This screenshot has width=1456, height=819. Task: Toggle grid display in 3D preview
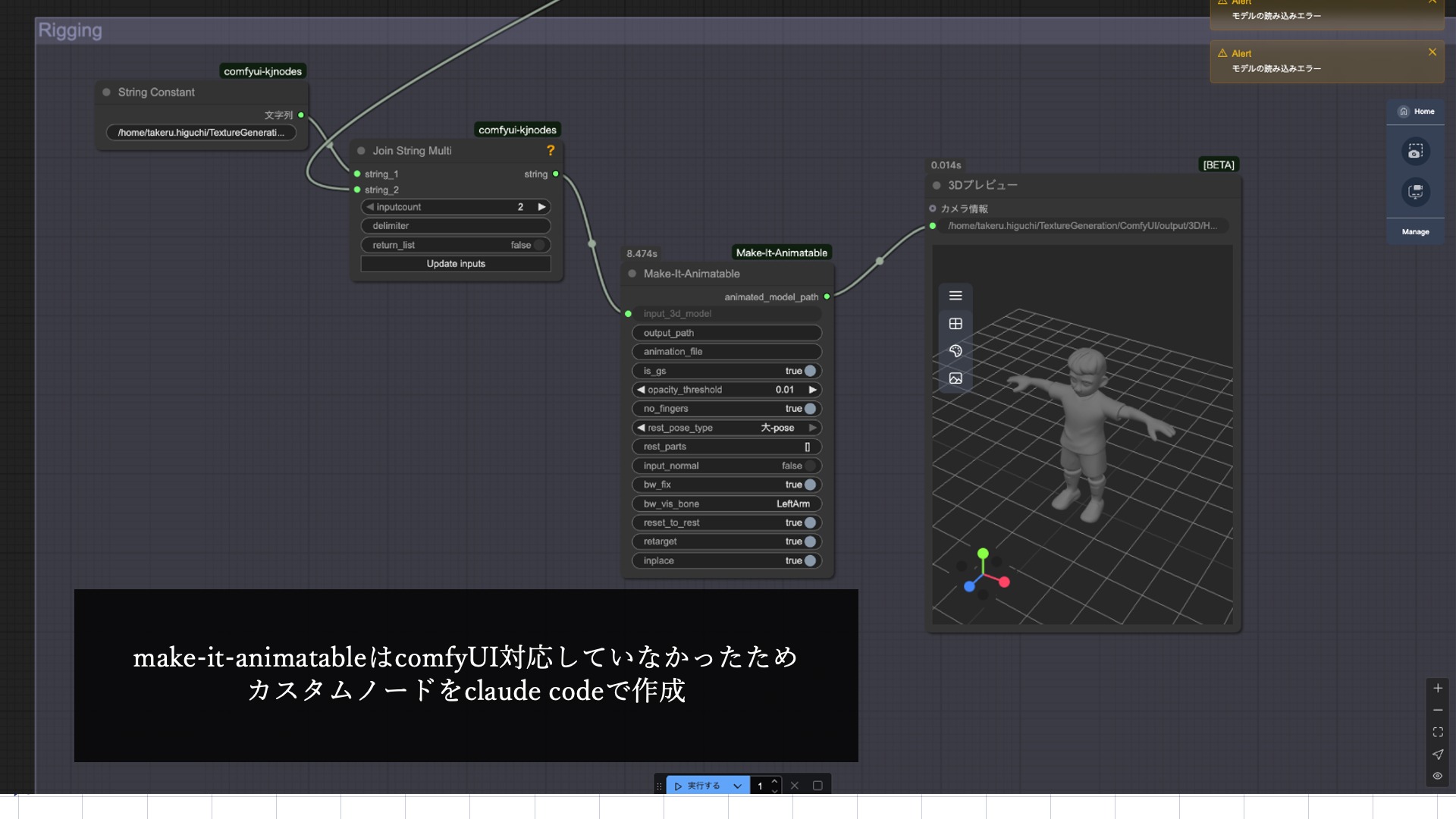[x=955, y=324]
